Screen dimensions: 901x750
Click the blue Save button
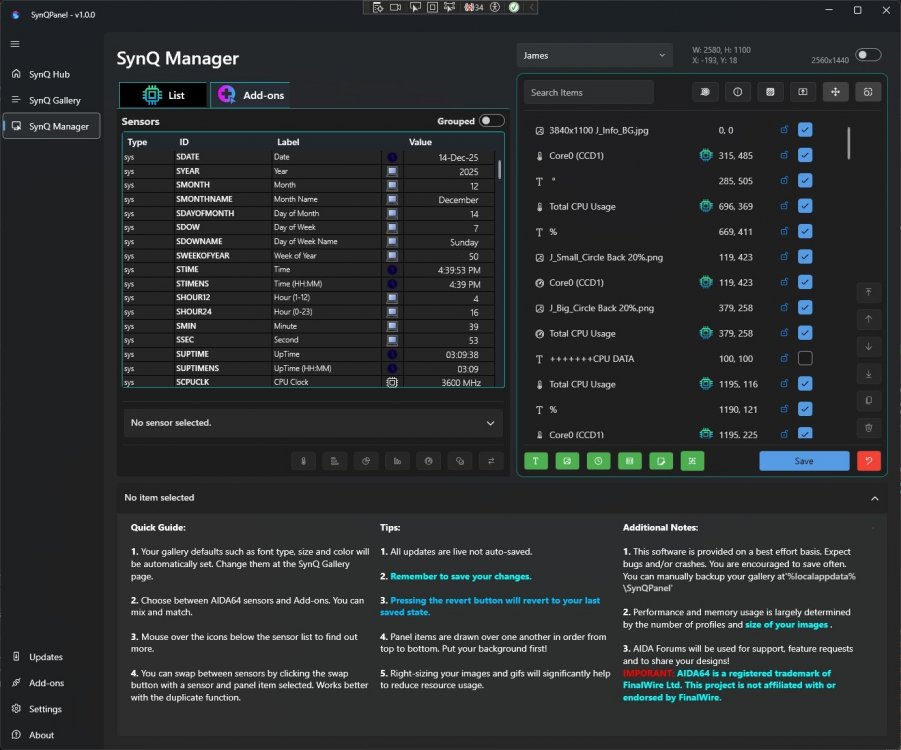803,461
